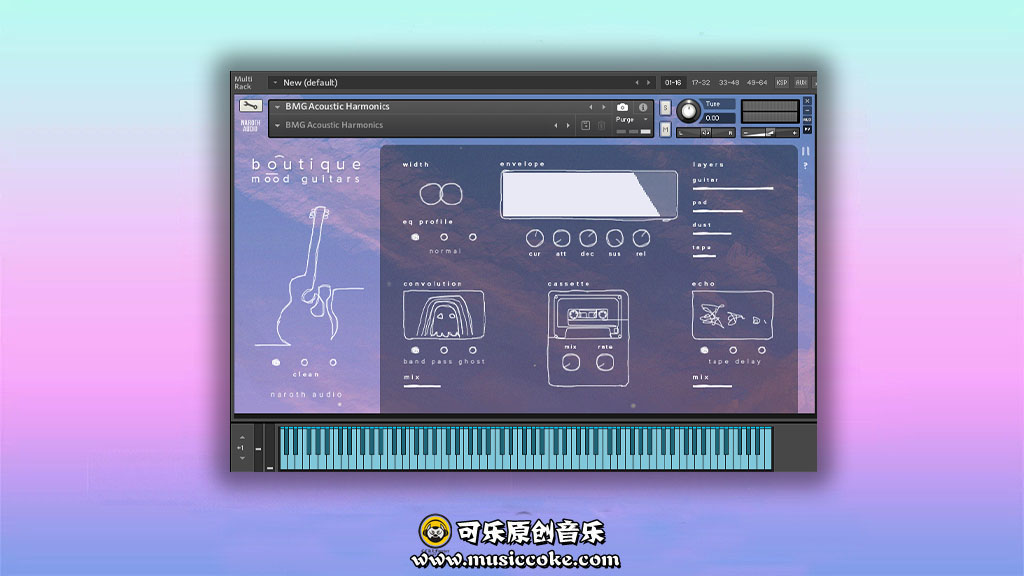Viewport: 1024px width, 576px height.
Task: Adjust the envelope cur knob
Action: 535,238
